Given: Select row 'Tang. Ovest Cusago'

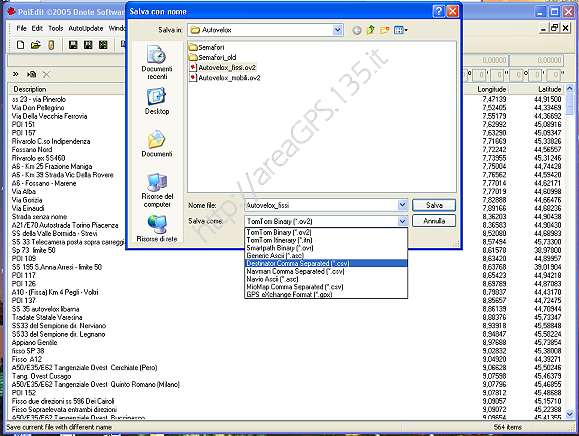Looking at the screenshot, I should [41, 376].
